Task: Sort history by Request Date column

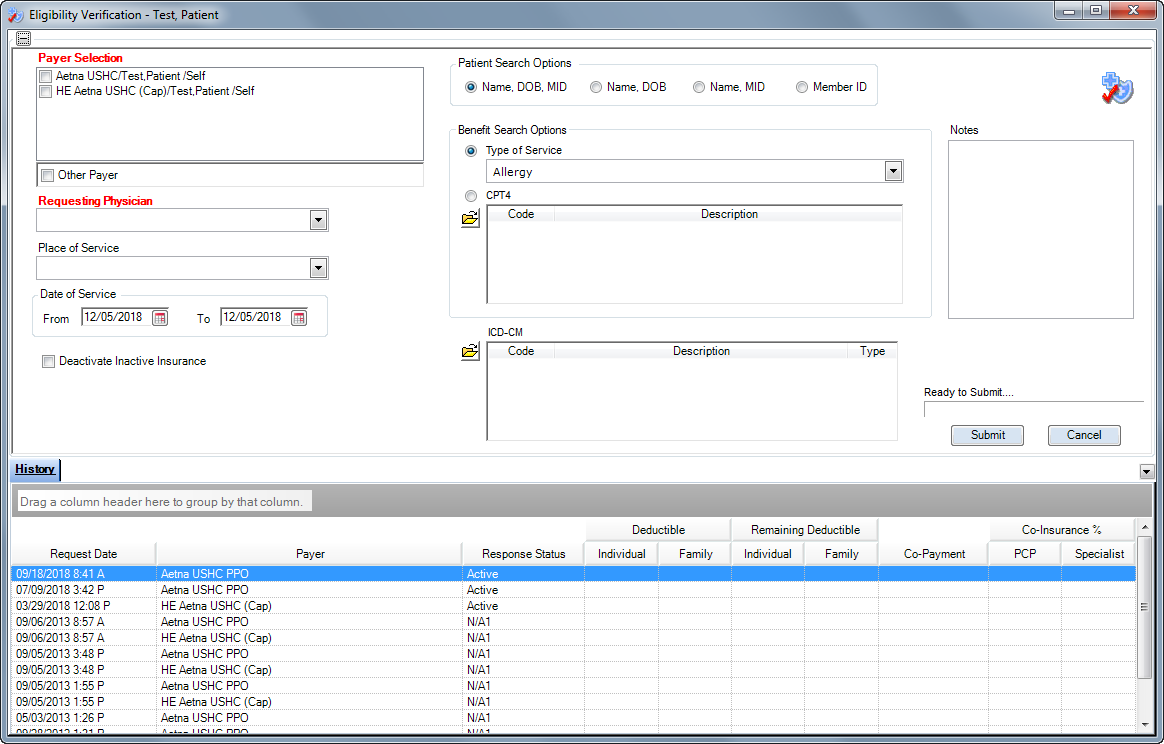Action: 83,554
